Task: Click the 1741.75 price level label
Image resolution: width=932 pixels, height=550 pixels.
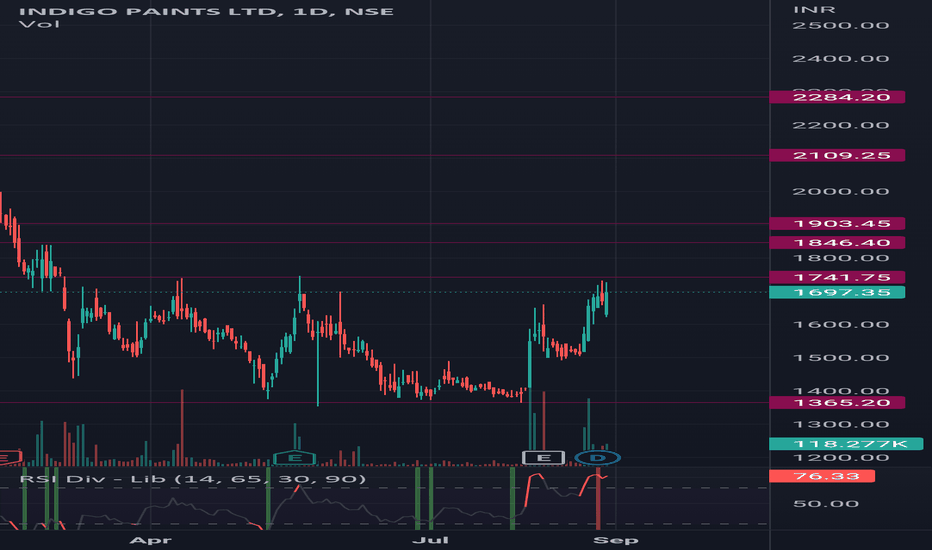Action: point(837,277)
